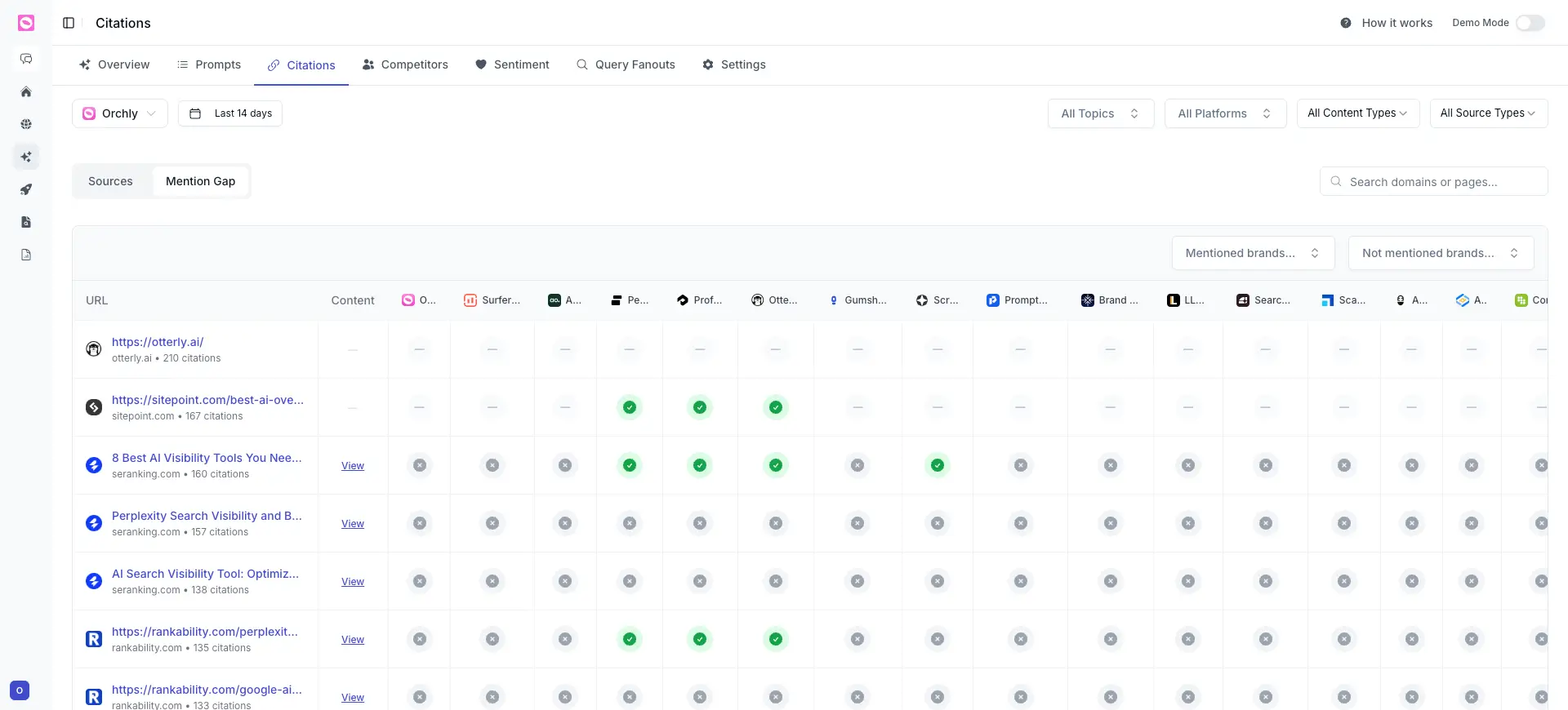Click the Gumsh... column header icon

pos(834,300)
